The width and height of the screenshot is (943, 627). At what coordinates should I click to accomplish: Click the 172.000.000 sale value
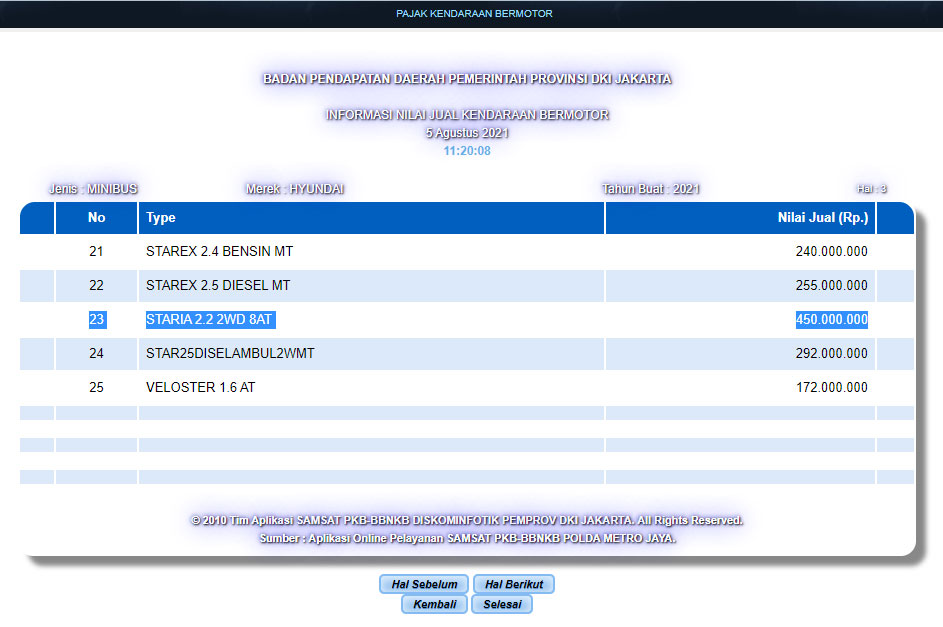pos(832,387)
